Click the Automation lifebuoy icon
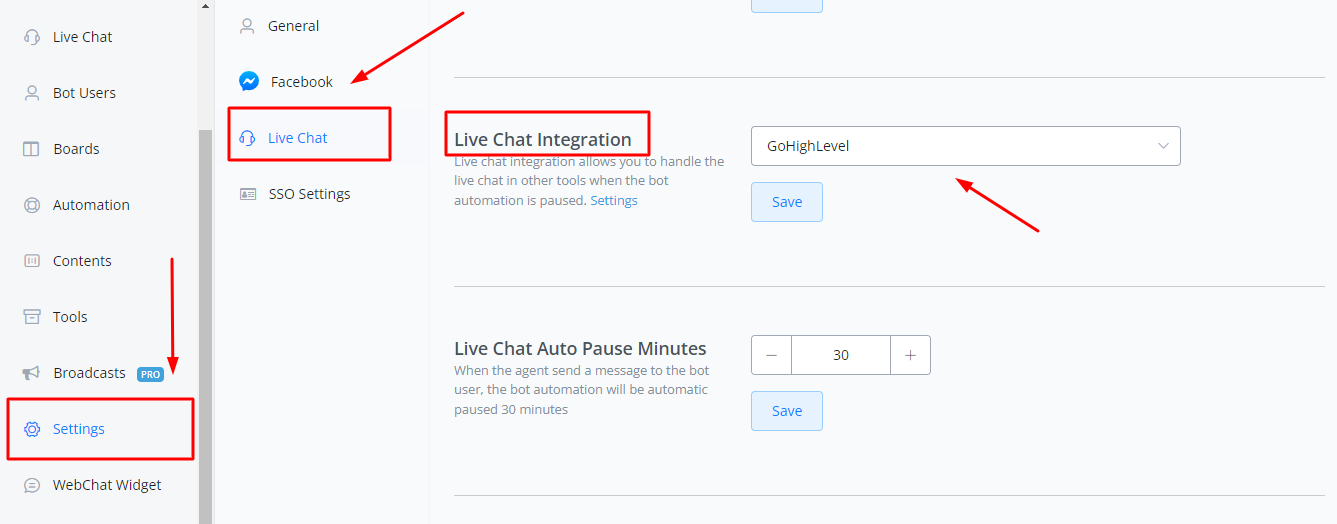 coord(32,205)
